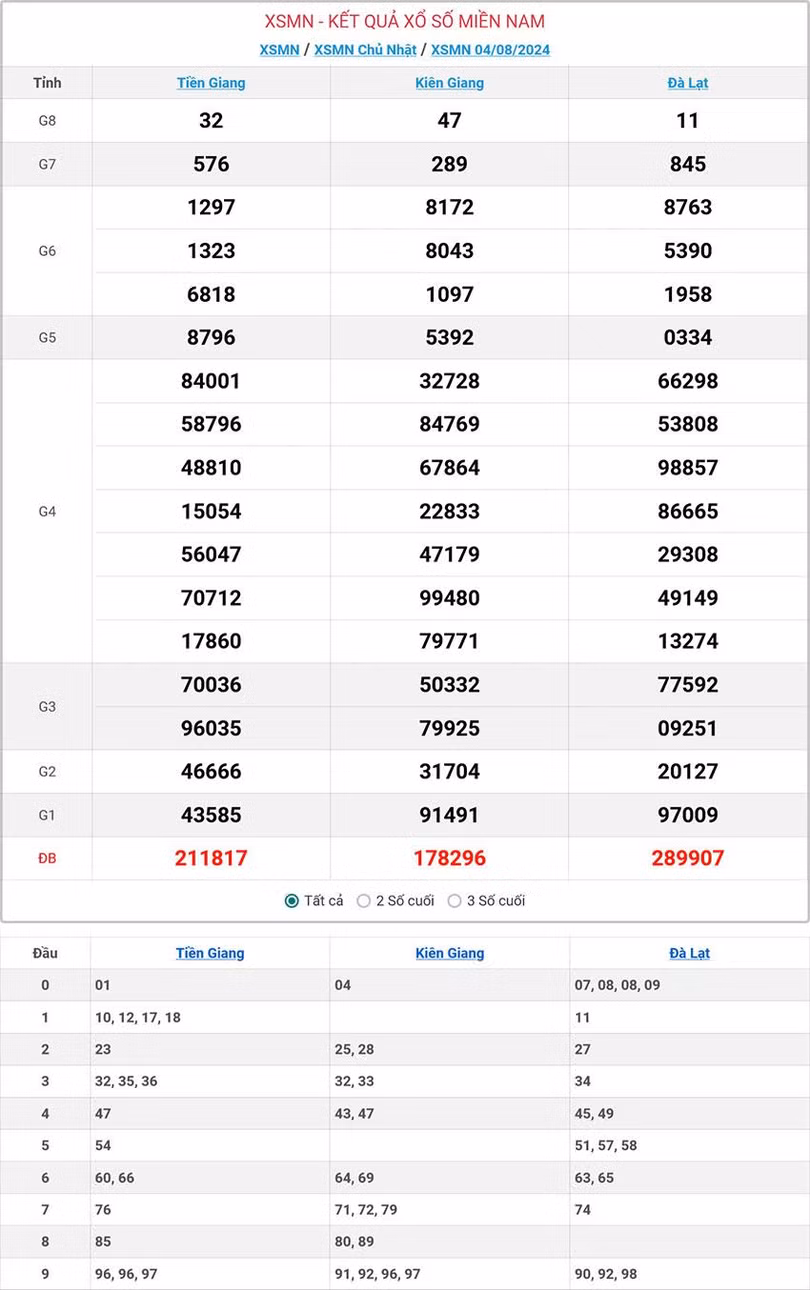Click the G1 number 97009 for Đà Lạt
810x1290 pixels.
point(688,815)
